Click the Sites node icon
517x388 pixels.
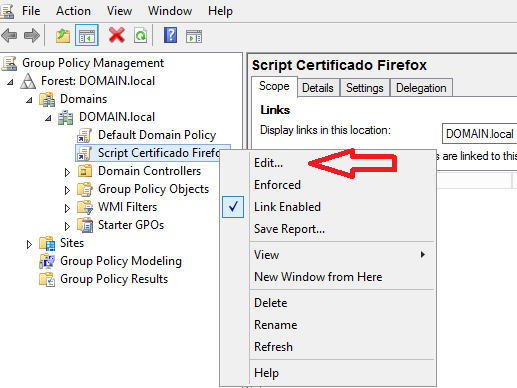point(47,243)
